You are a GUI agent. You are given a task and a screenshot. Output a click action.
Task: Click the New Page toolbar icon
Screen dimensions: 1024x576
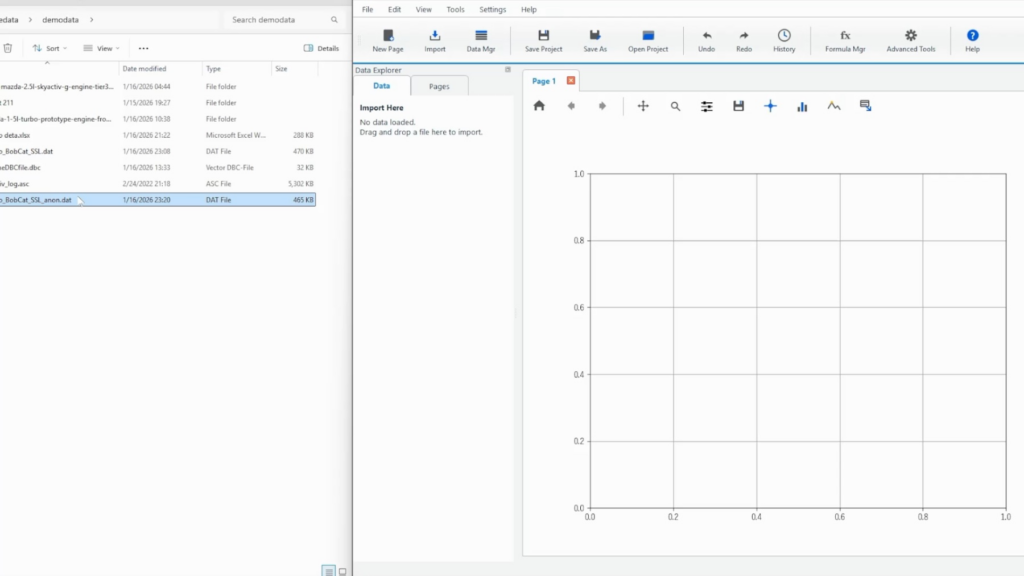coord(388,36)
